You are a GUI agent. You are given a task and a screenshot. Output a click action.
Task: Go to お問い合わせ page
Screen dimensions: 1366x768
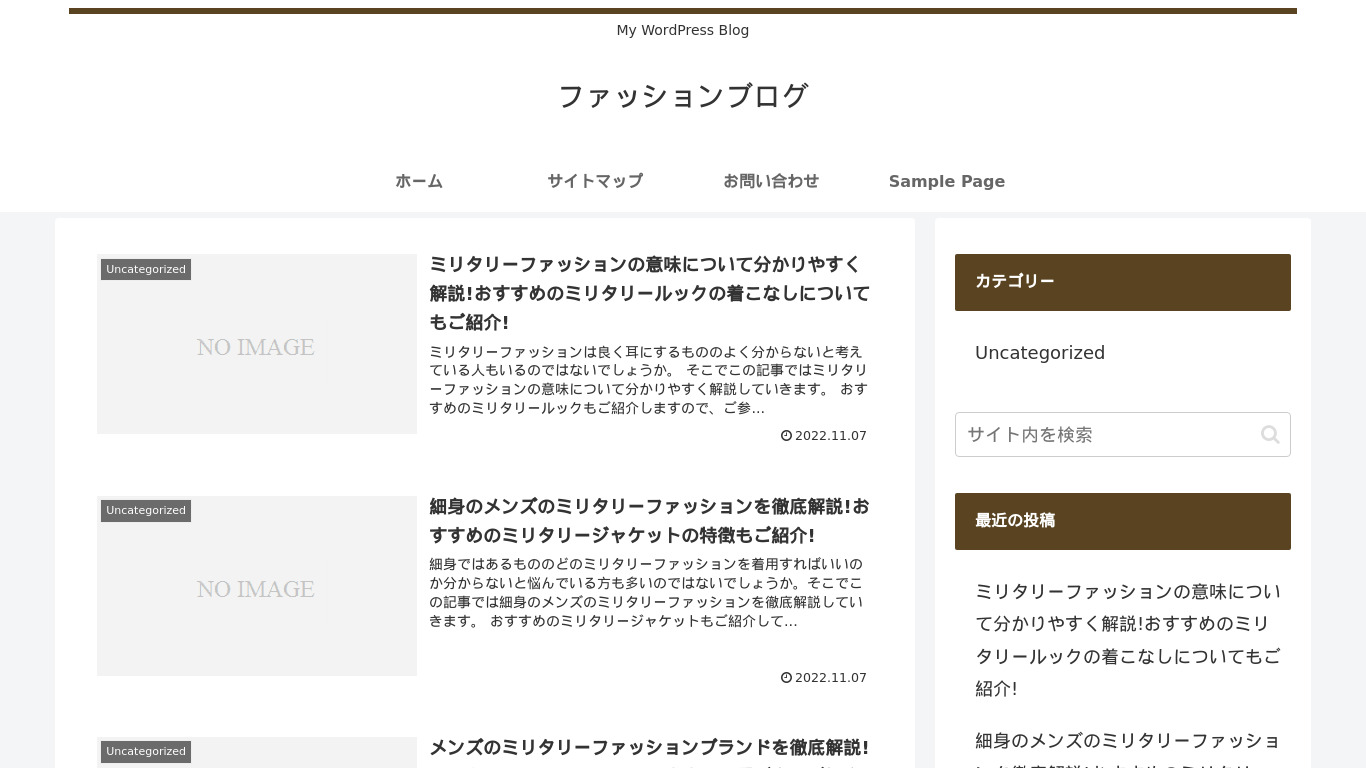(x=770, y=181)
